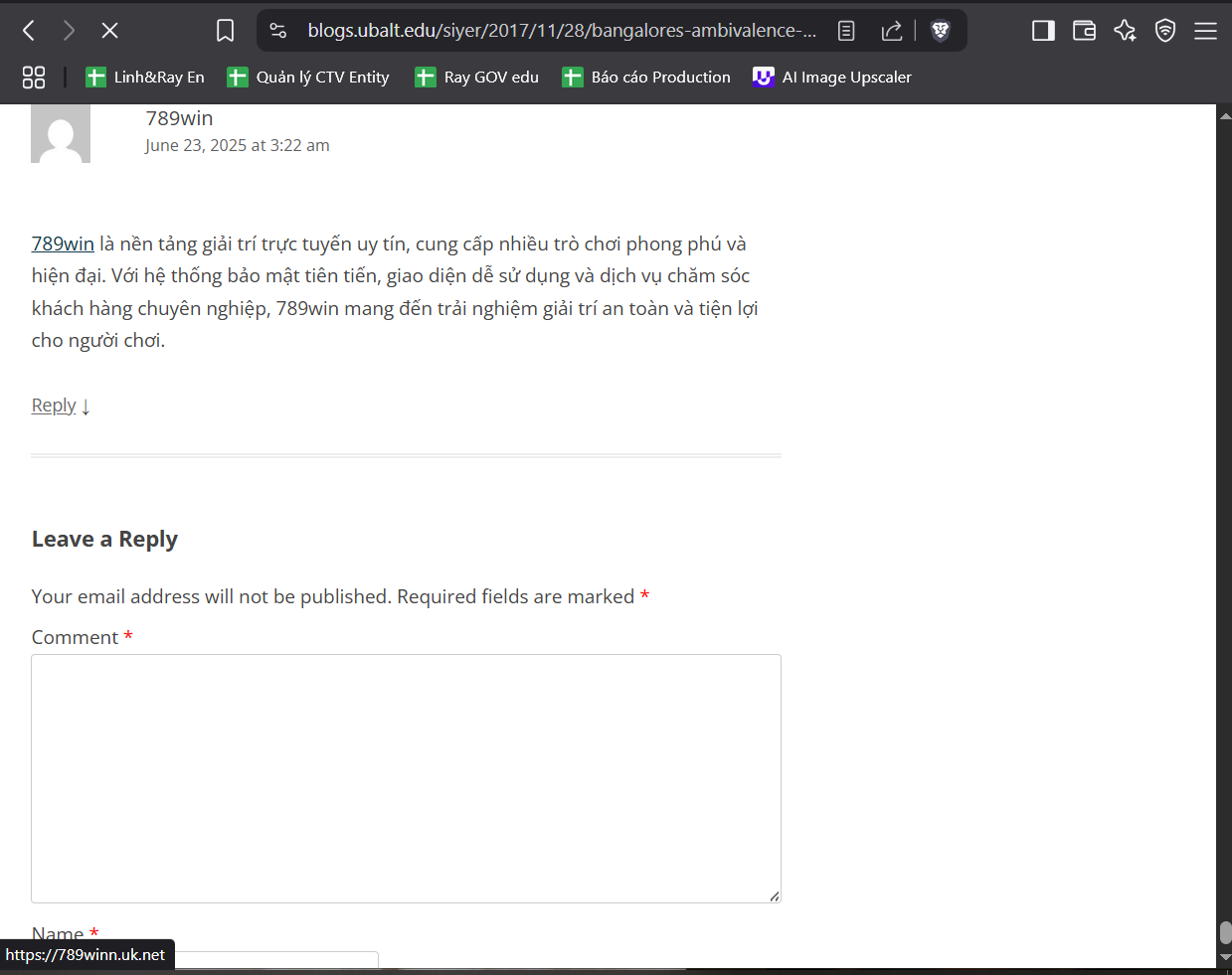The image size is (1232, 975).
Task: Open Quản lý CTV Entity bookmark
Action: pos(308,78)
